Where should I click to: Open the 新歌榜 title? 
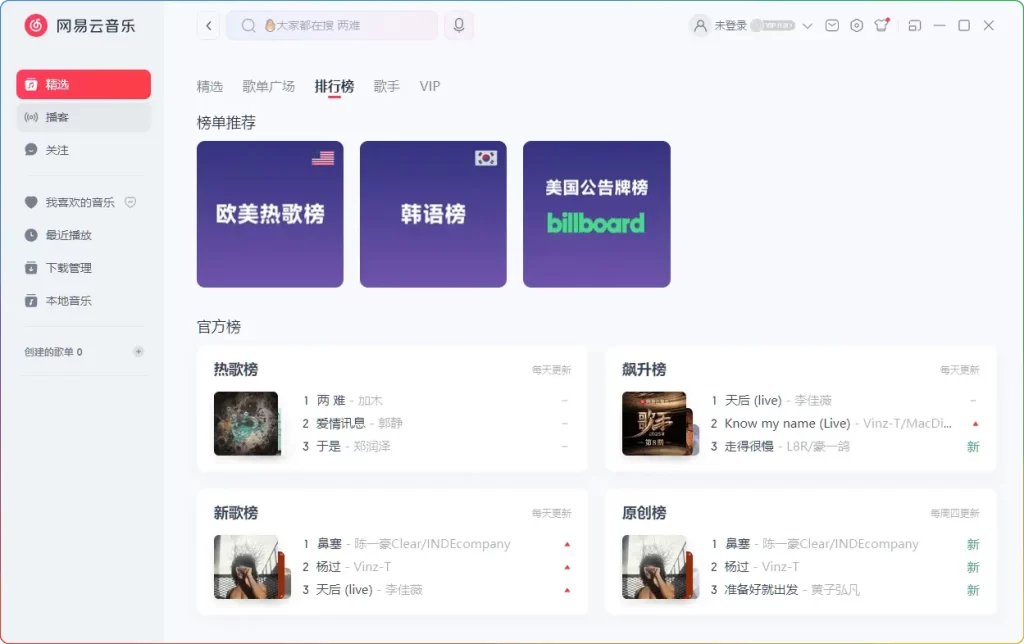(236, 513)
